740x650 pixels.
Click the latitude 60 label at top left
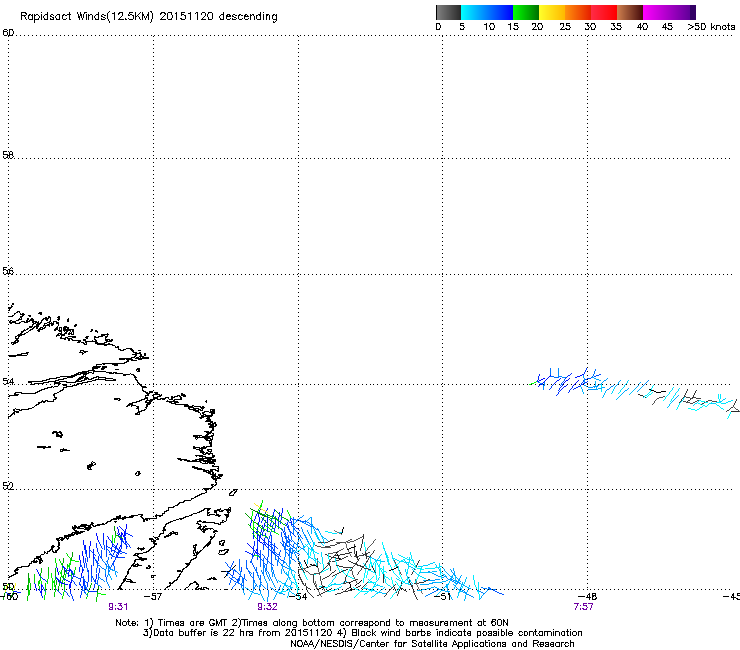tap(8, 33)
